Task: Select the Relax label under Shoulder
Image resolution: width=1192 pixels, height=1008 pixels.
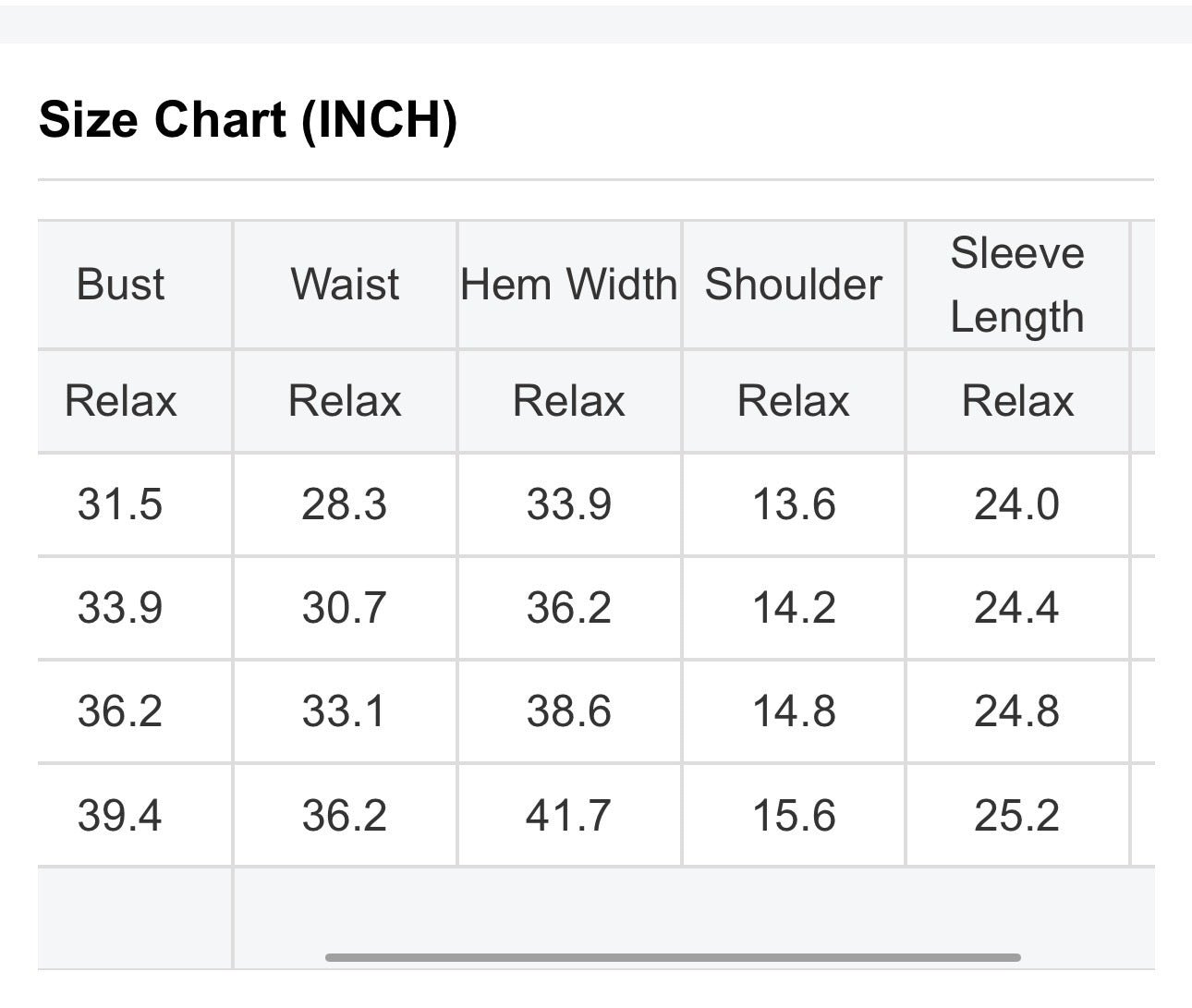Action: click(794, 401)
